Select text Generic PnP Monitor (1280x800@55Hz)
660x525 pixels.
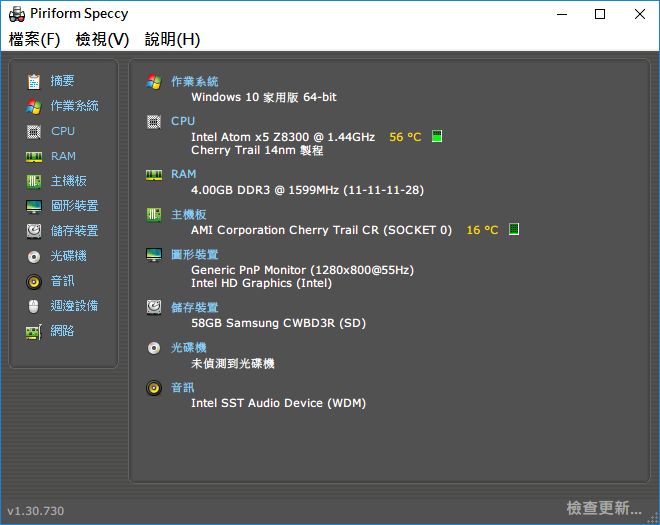tap(303, 270)
